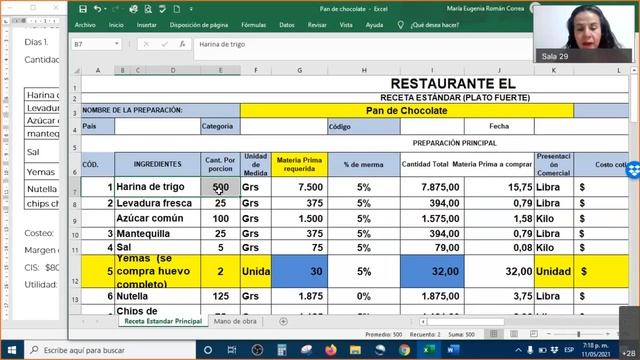Open the undo history dropdown arrow
The height and width of the screenshot is (360, 640).
pos(105,9)
